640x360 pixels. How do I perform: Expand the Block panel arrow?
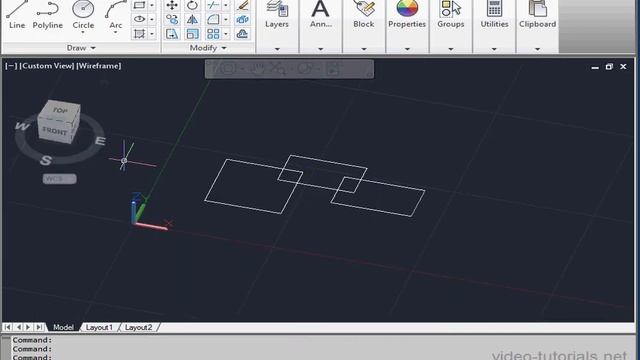(x=364, y=49)
